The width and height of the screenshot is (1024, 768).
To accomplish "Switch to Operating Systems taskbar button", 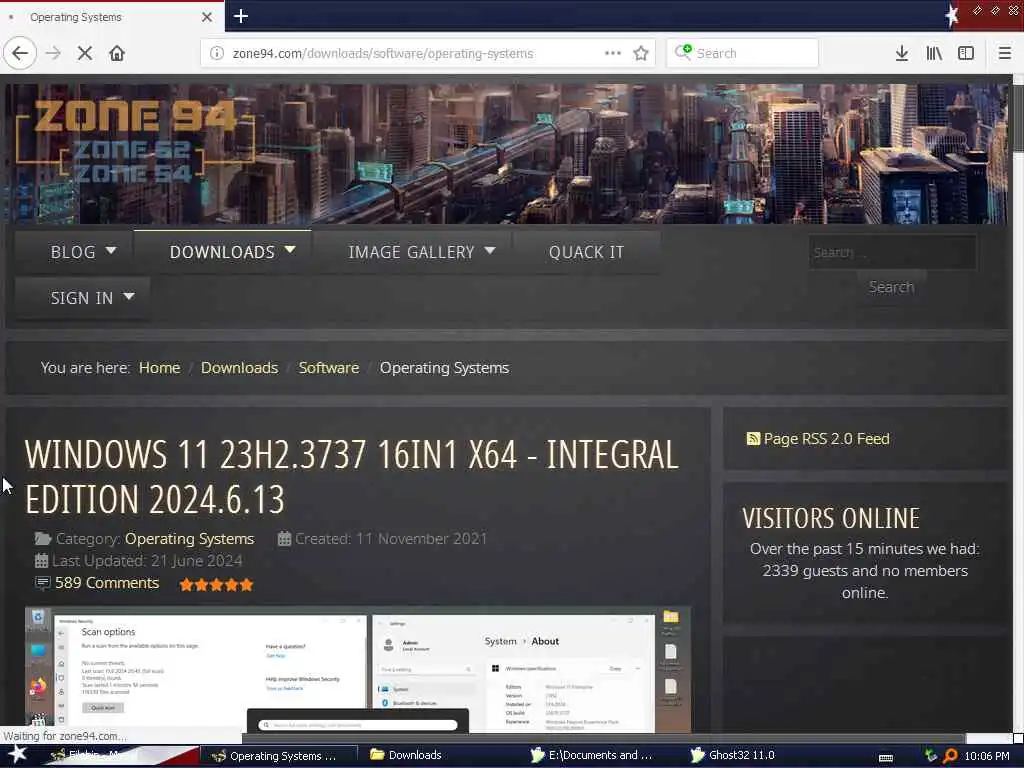I will pyautogui.click(x=278, y=756).
